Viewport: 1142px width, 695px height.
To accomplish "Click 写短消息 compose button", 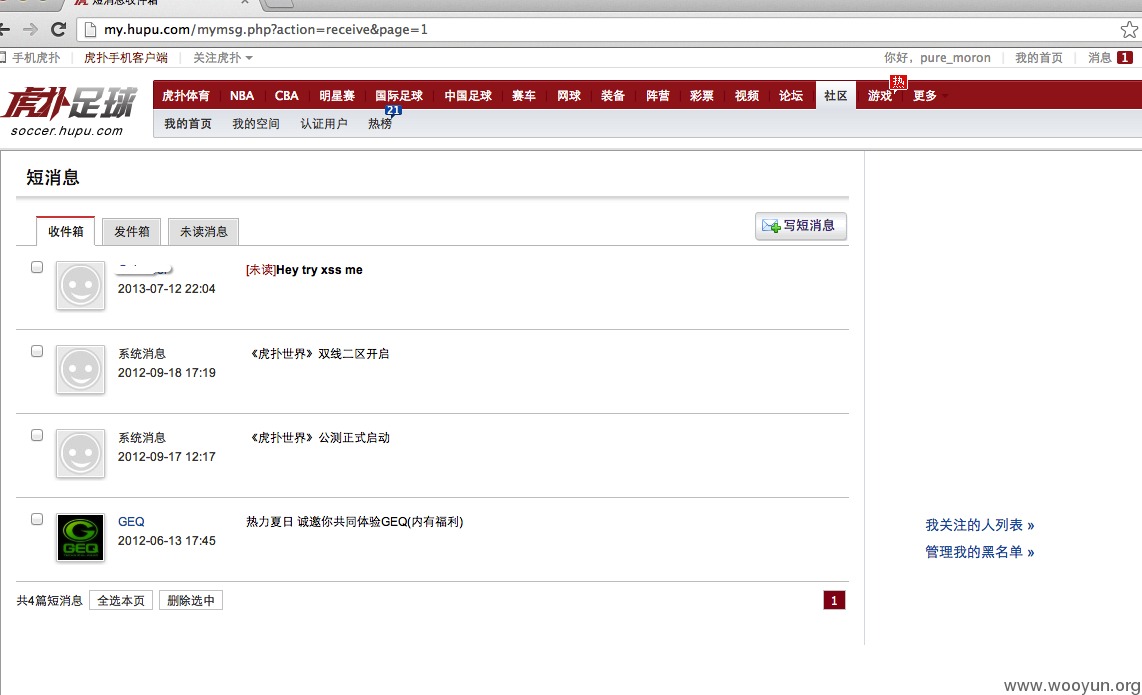I will [x=800, y=226].
